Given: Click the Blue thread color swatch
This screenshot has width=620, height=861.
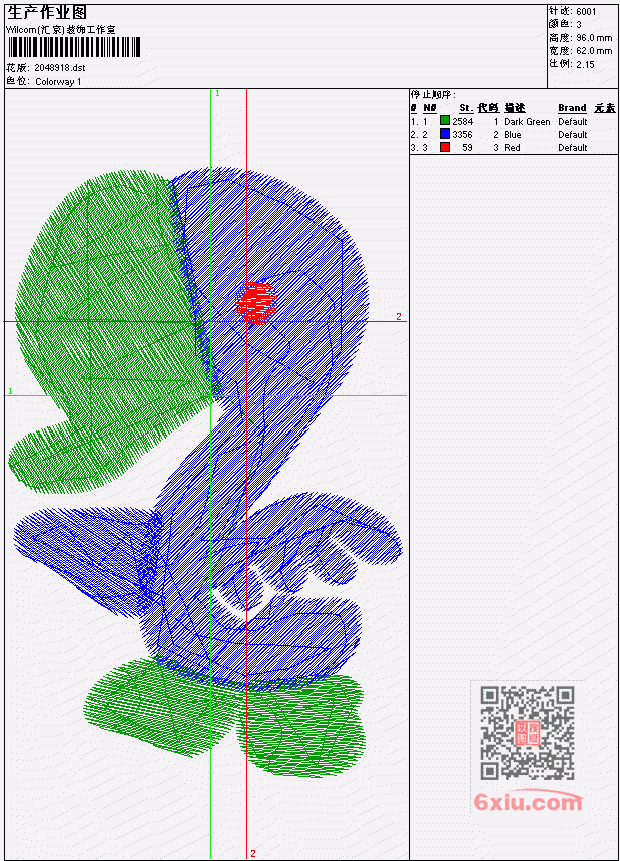Looking at the screenshot, I should click(x=445, y=134).
